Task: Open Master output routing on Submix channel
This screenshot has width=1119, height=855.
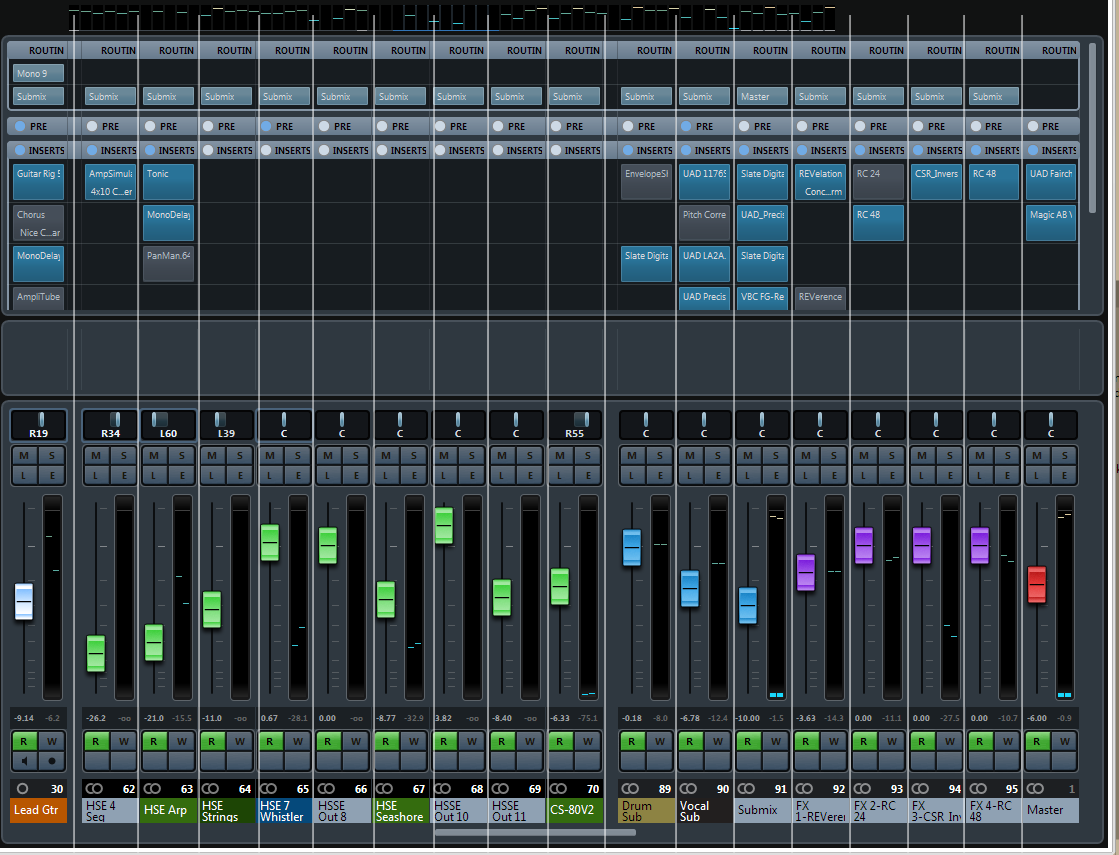Action: coord(763,97)
